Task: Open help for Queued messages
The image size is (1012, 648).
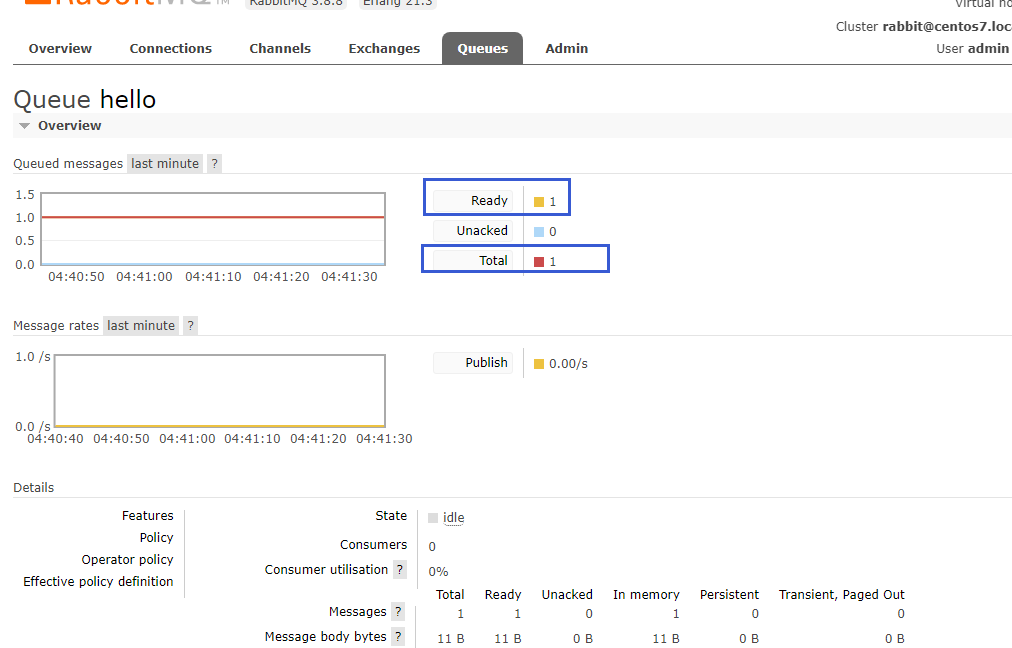Action: pos(214,164)
